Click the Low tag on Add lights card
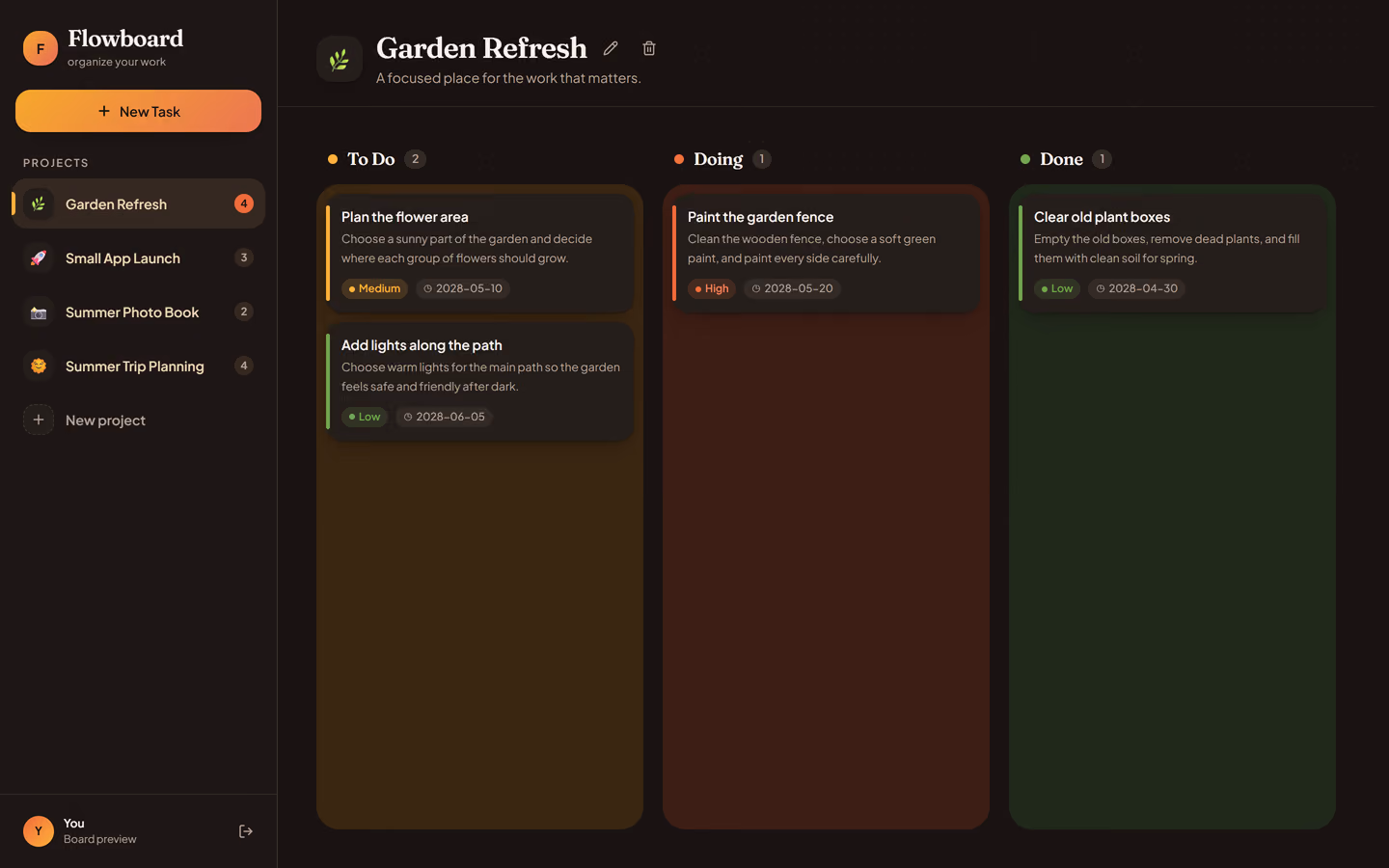 point(365,417)
